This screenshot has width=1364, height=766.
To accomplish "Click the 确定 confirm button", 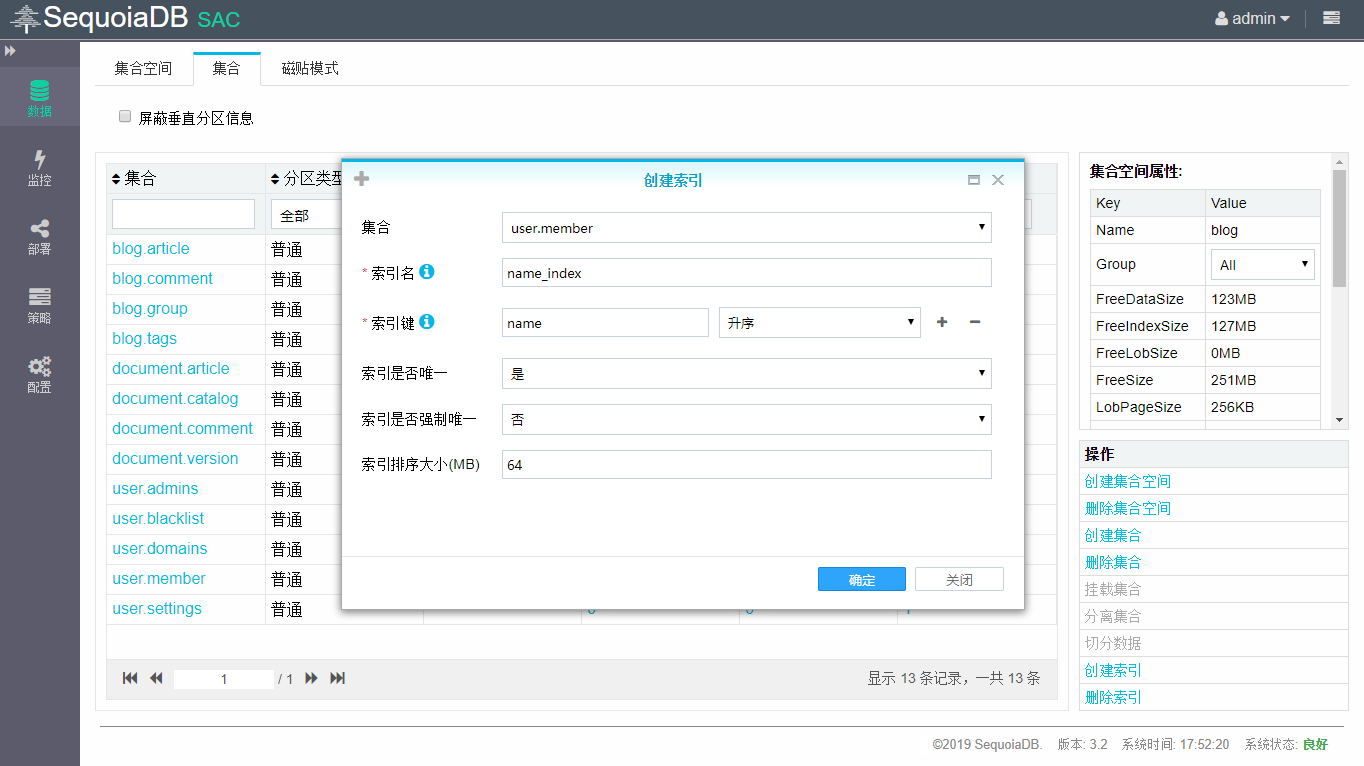I will coord(861,580).
